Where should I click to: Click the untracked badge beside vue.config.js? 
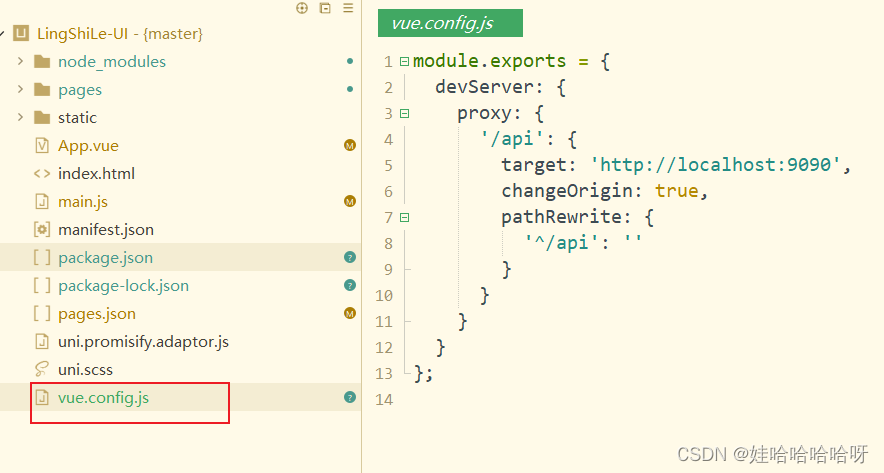coord(350,397)
